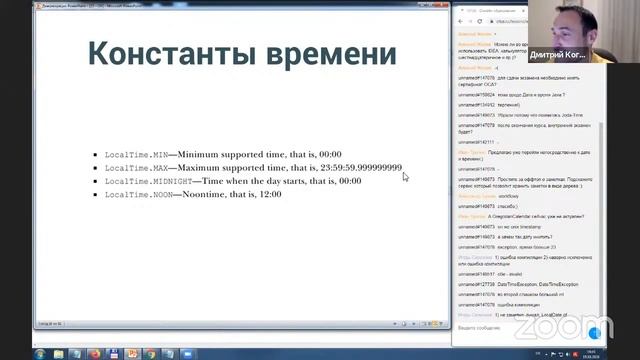
Task: Switch to Chrome in the taskbar
Action: tap(151, 354)
